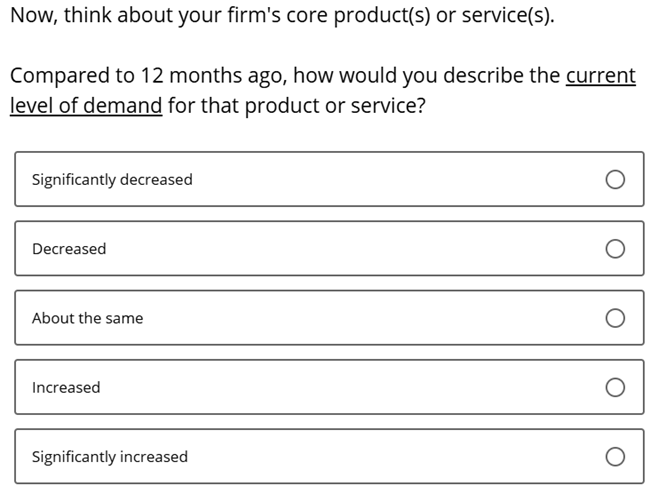The image size is (650, 494).
Task: Click the sentence "Now, think about your firm's core"
Action: [x=169, y=15]
